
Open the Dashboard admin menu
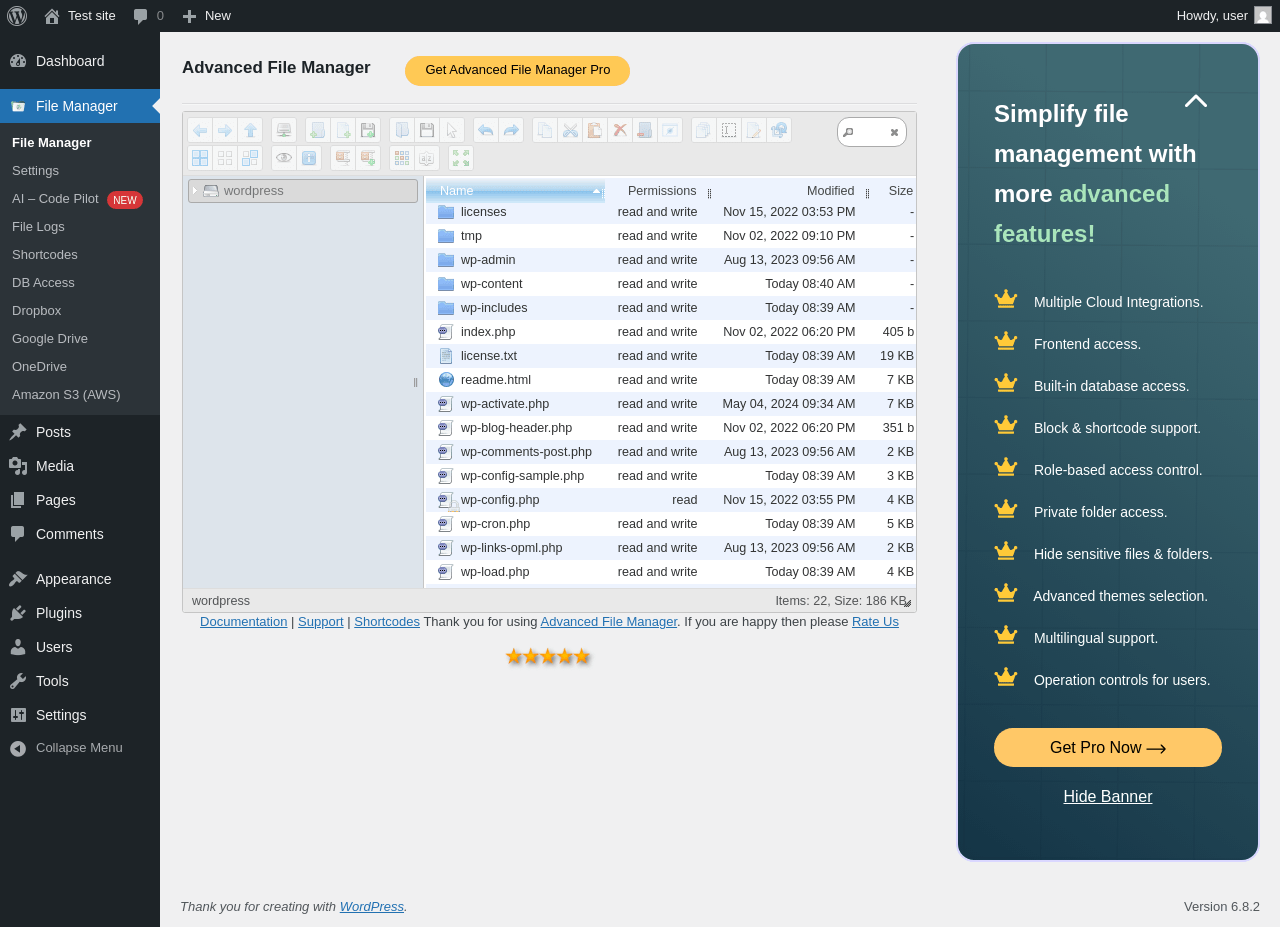point(80,61)
